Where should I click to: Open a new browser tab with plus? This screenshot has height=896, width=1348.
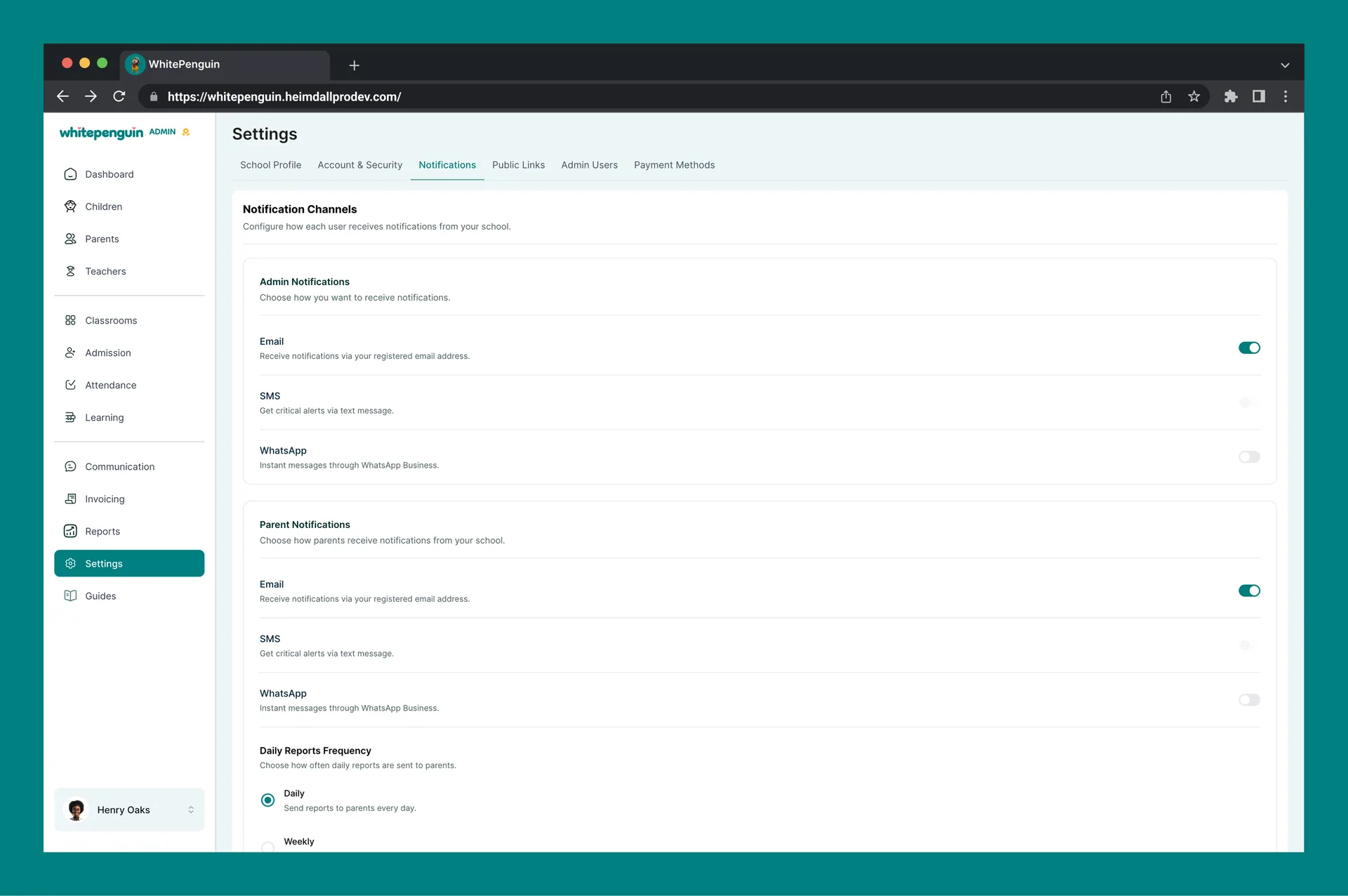[355, 65]
